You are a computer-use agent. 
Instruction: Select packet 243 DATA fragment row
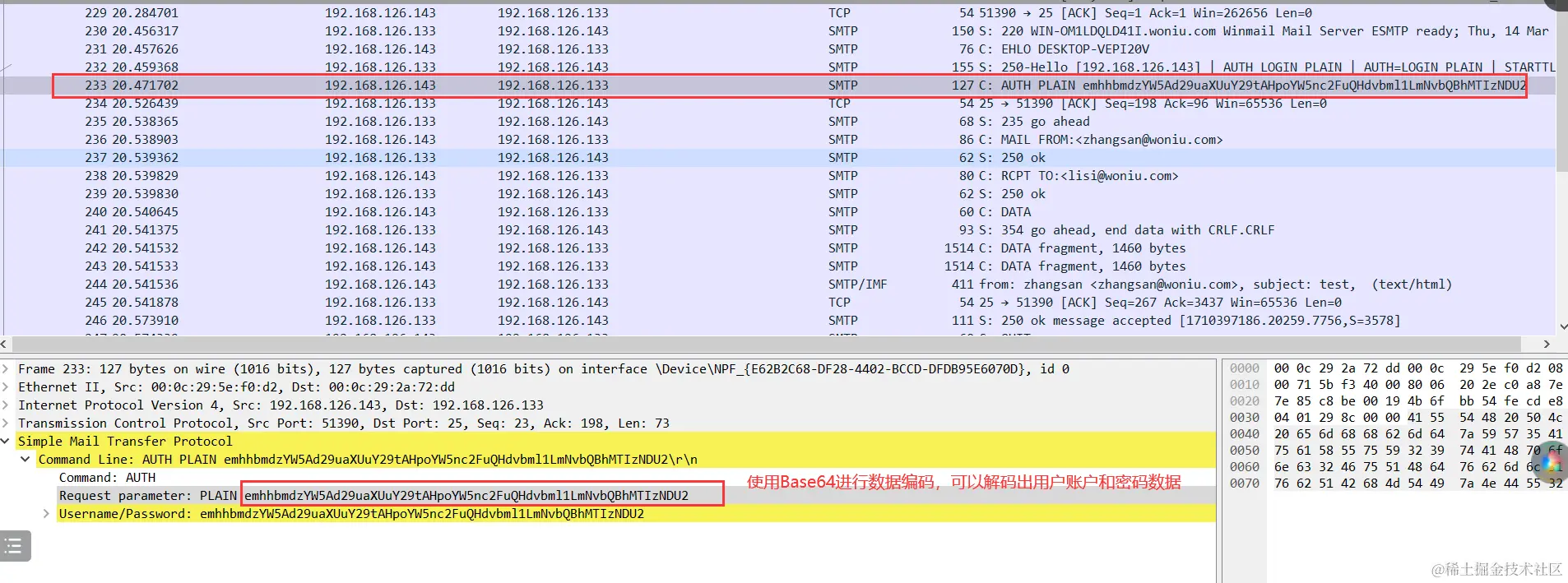tap(779, 266)
